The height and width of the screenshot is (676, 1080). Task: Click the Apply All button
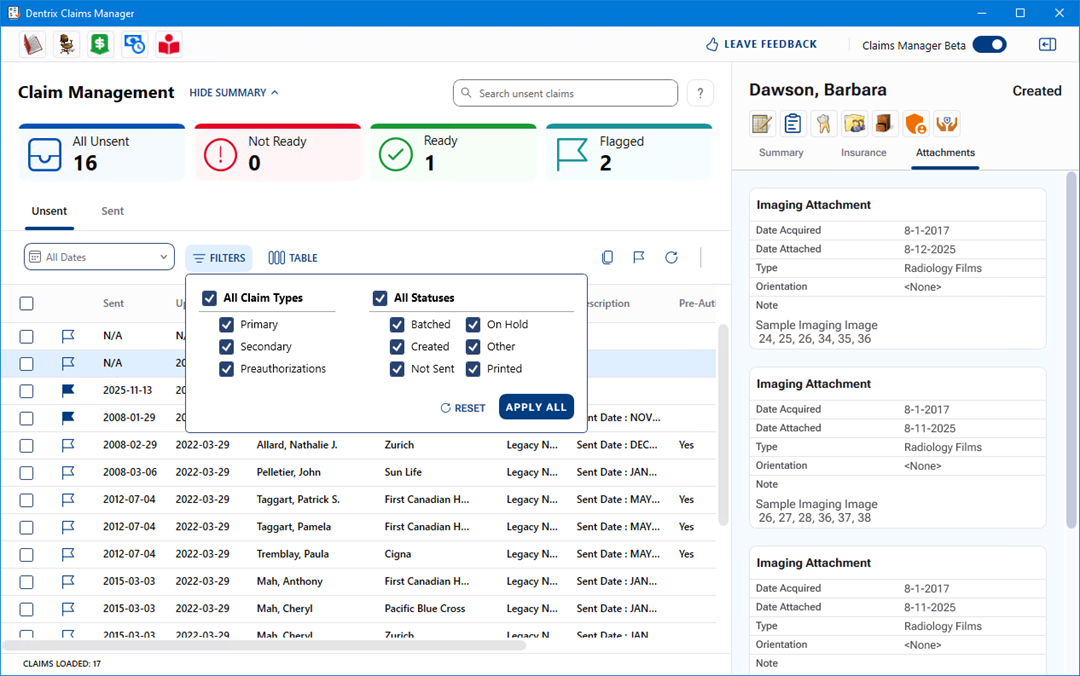point(536,407)
